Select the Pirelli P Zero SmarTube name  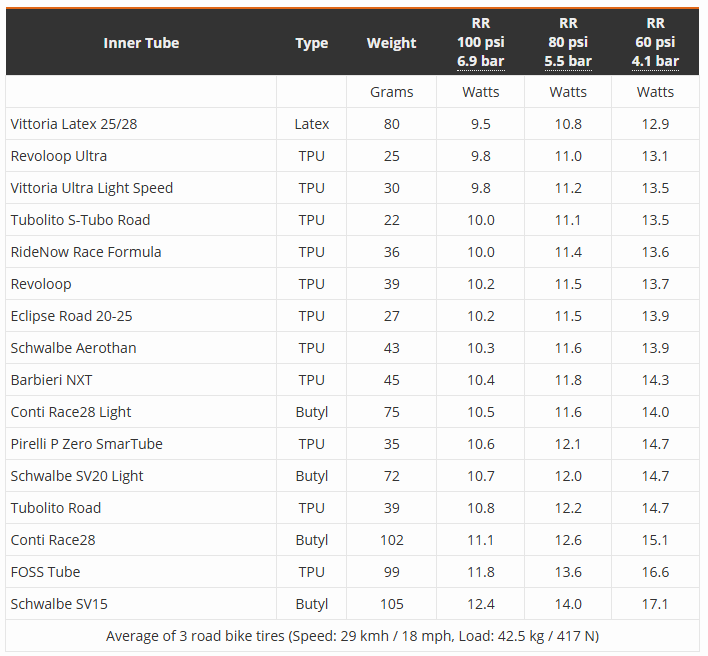coord(86,444)
